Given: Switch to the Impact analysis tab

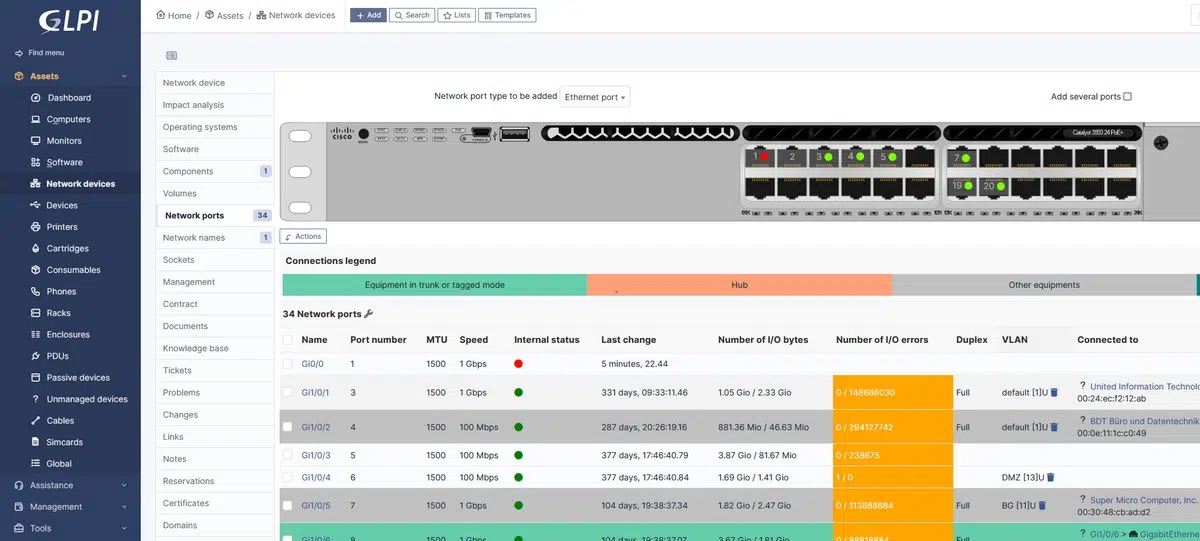Looking at the screenshot, I should 193,105.
